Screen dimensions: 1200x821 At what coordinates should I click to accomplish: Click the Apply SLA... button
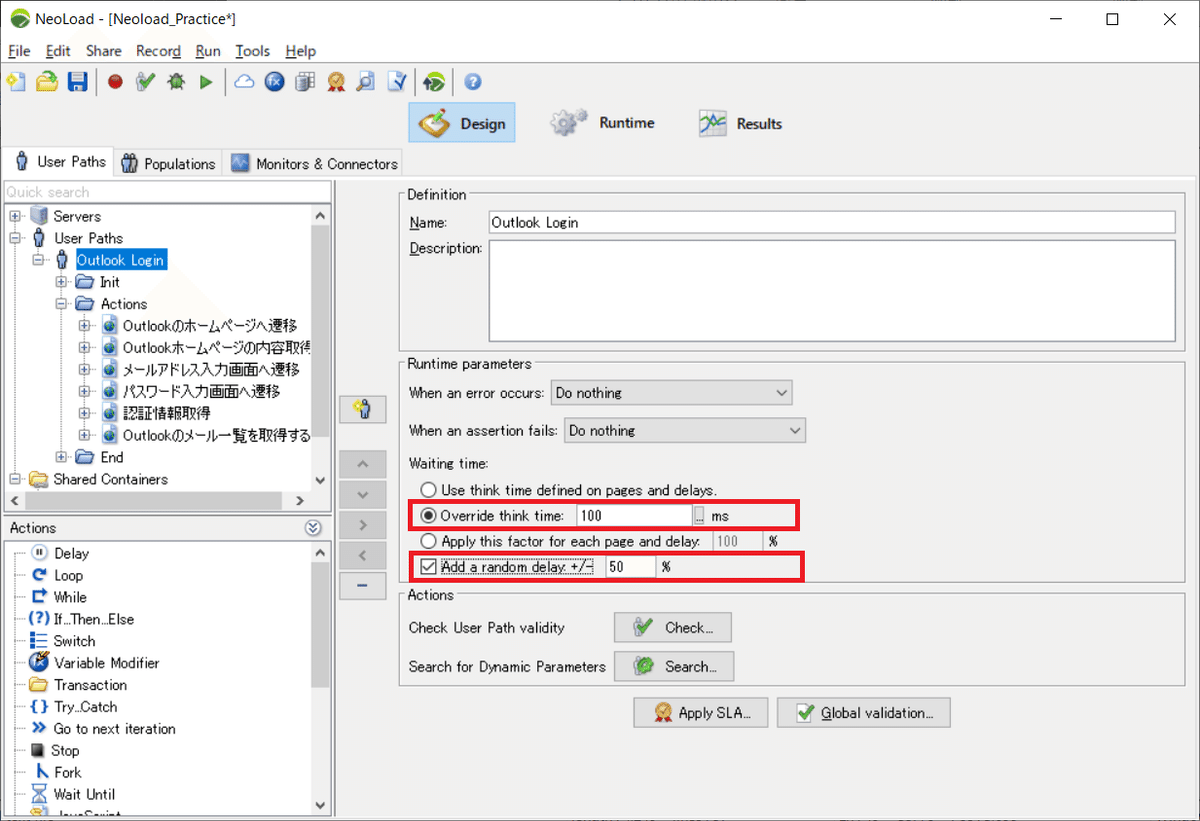pos(700,713)
